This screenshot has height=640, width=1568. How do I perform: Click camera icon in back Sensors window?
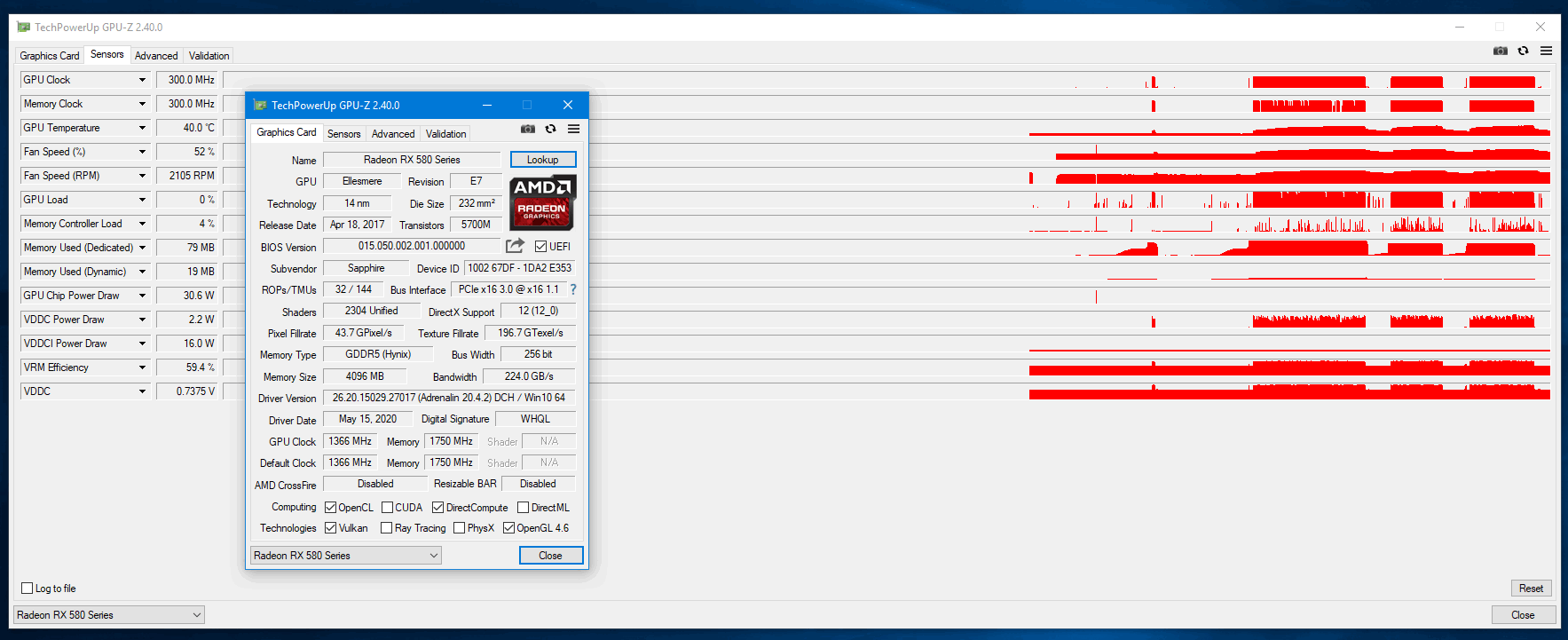pyautogui.click(x=1501, y=51)
